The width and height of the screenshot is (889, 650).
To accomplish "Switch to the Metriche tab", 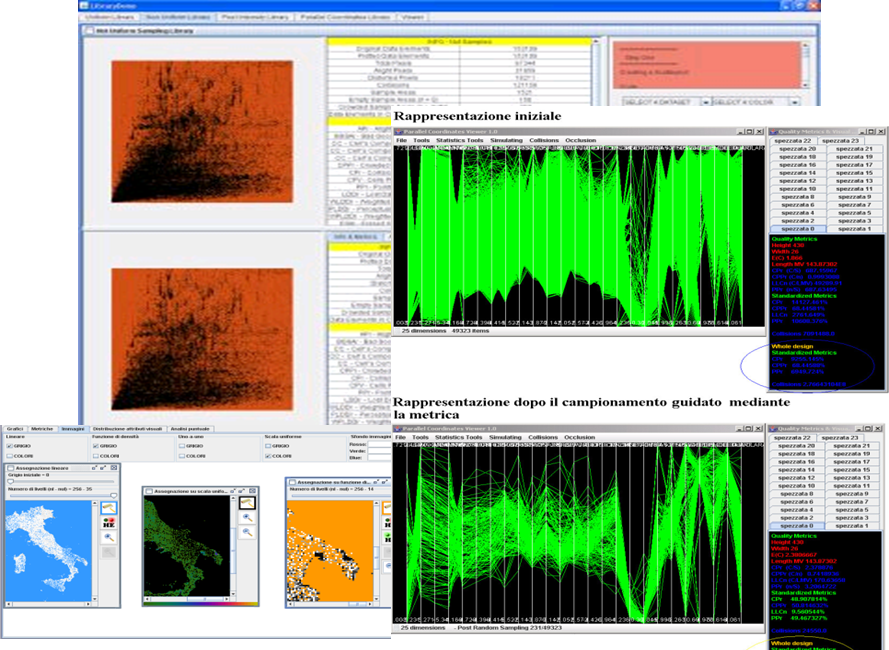I will point(42,429).
